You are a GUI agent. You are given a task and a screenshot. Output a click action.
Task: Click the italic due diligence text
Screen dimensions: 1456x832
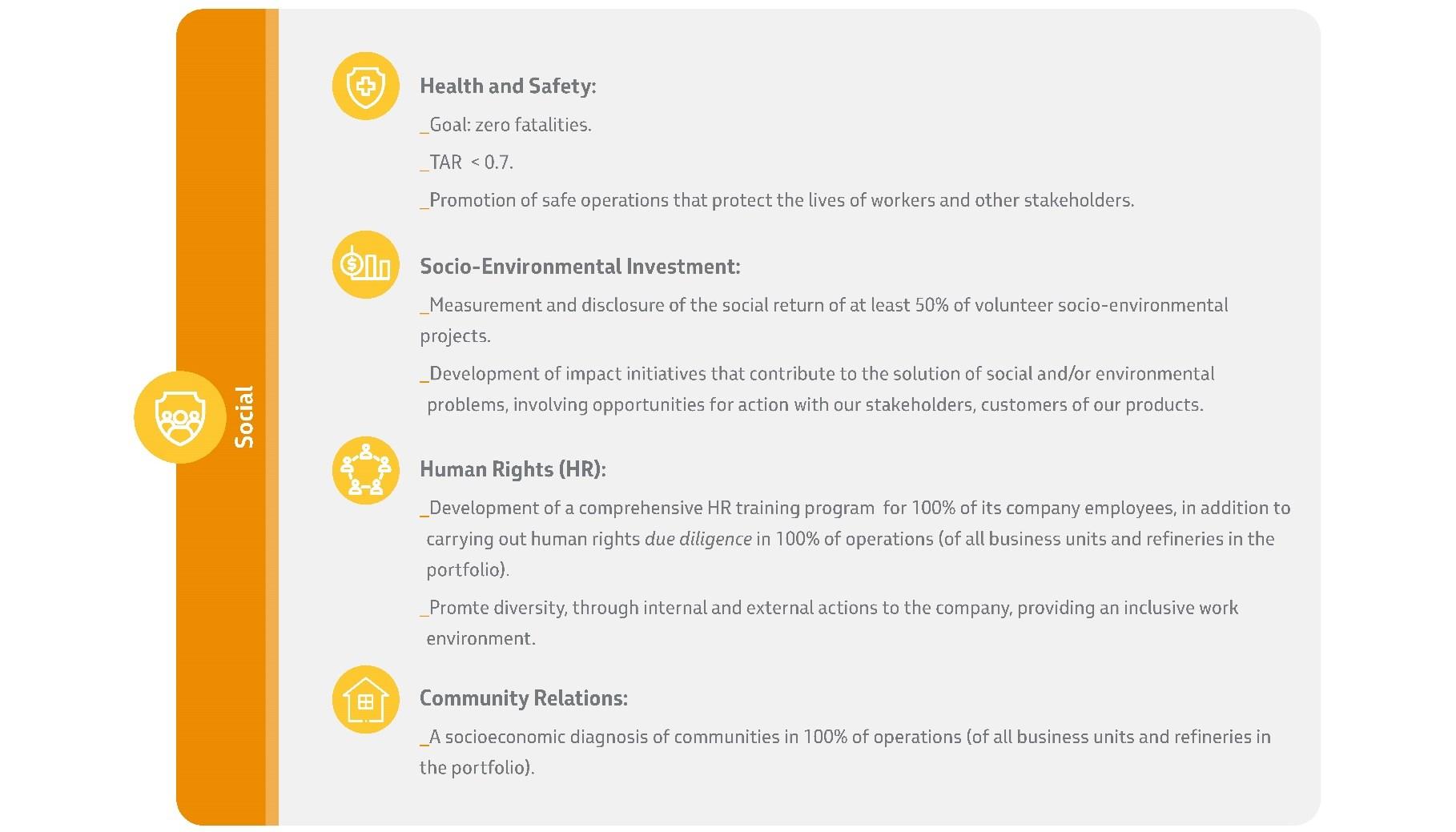coord(698,539)
